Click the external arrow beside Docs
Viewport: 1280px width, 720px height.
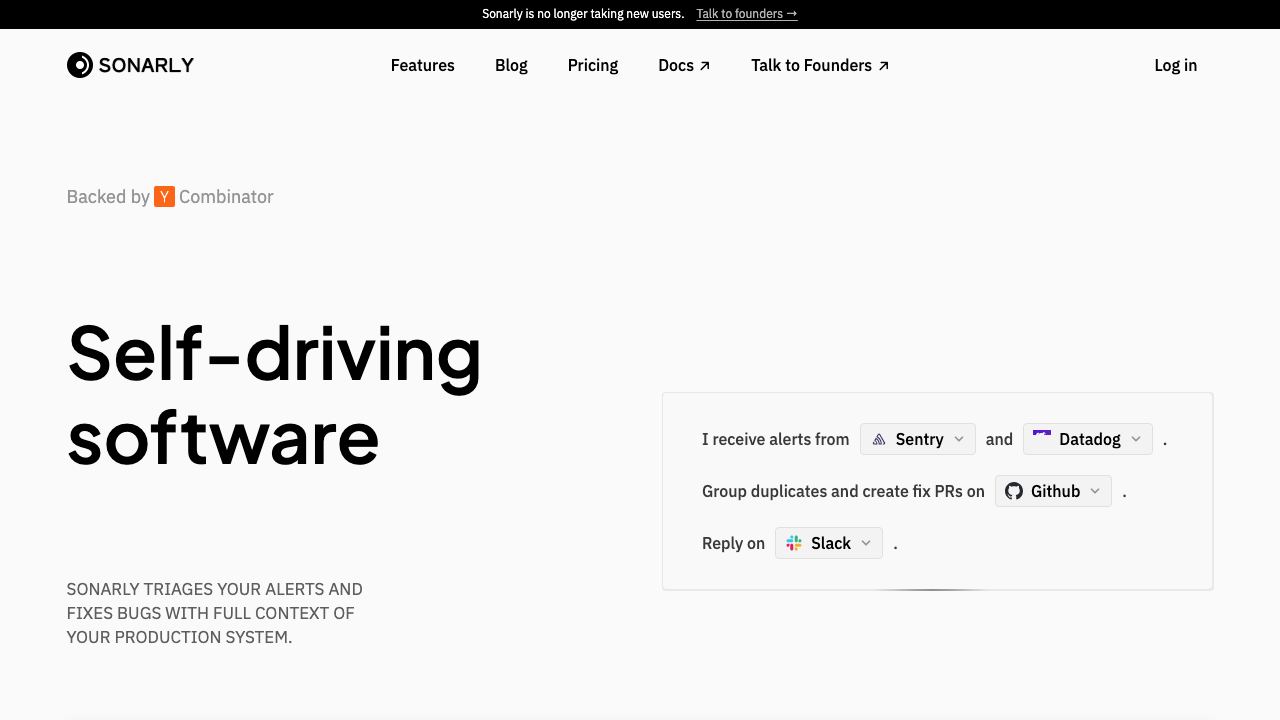705,66
